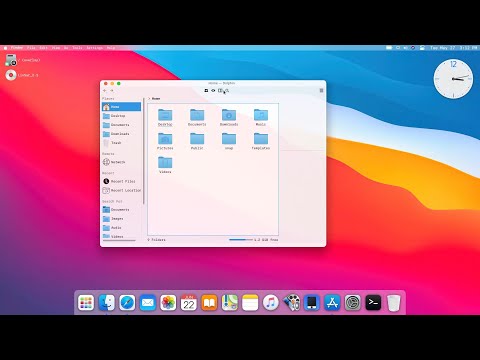The width and height of the screenshot is (480, 360).
Task: Open Mail from the dock
Action: [x=148, y=303]
